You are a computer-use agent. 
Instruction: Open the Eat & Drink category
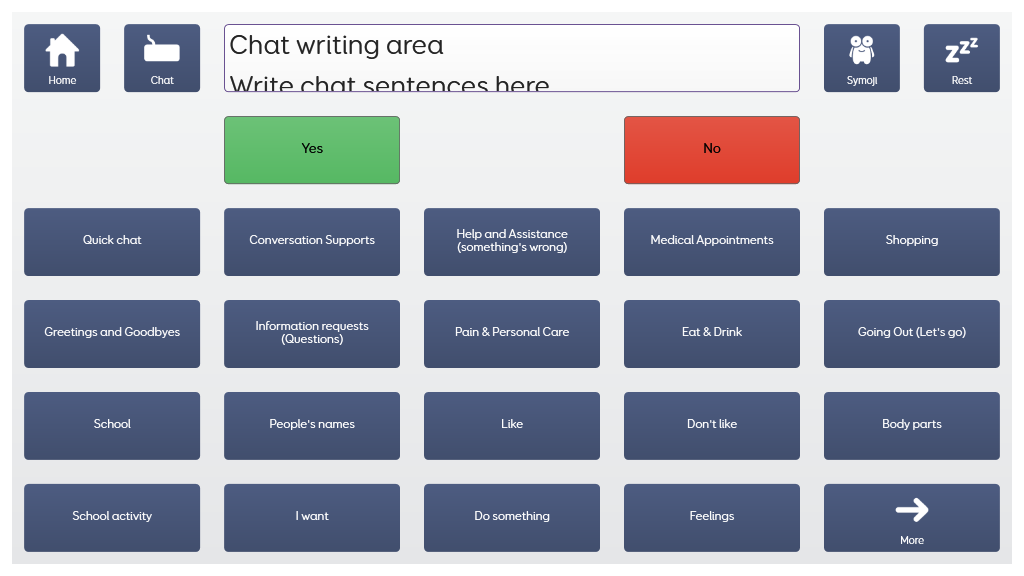712,334
